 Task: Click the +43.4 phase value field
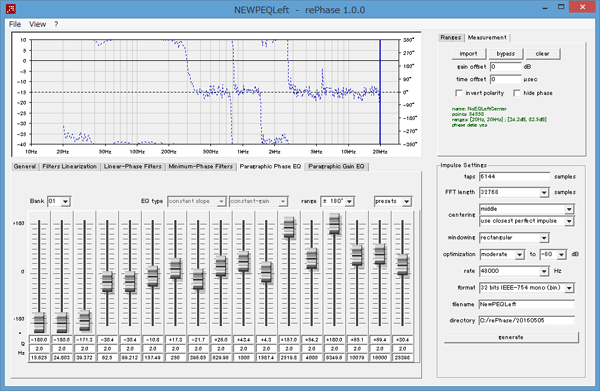pos(243,340)
